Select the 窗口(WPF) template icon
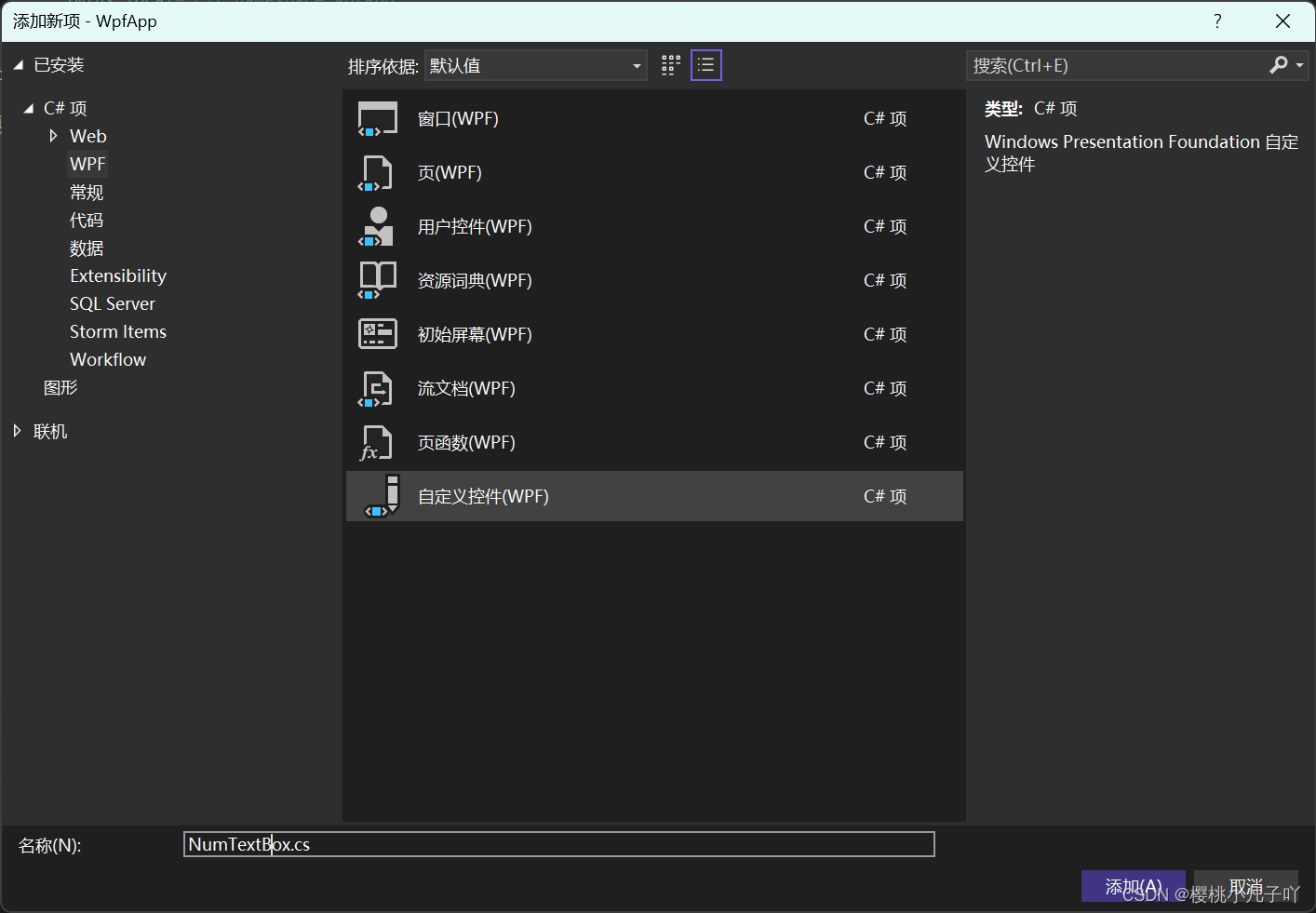 click(376, 118)
